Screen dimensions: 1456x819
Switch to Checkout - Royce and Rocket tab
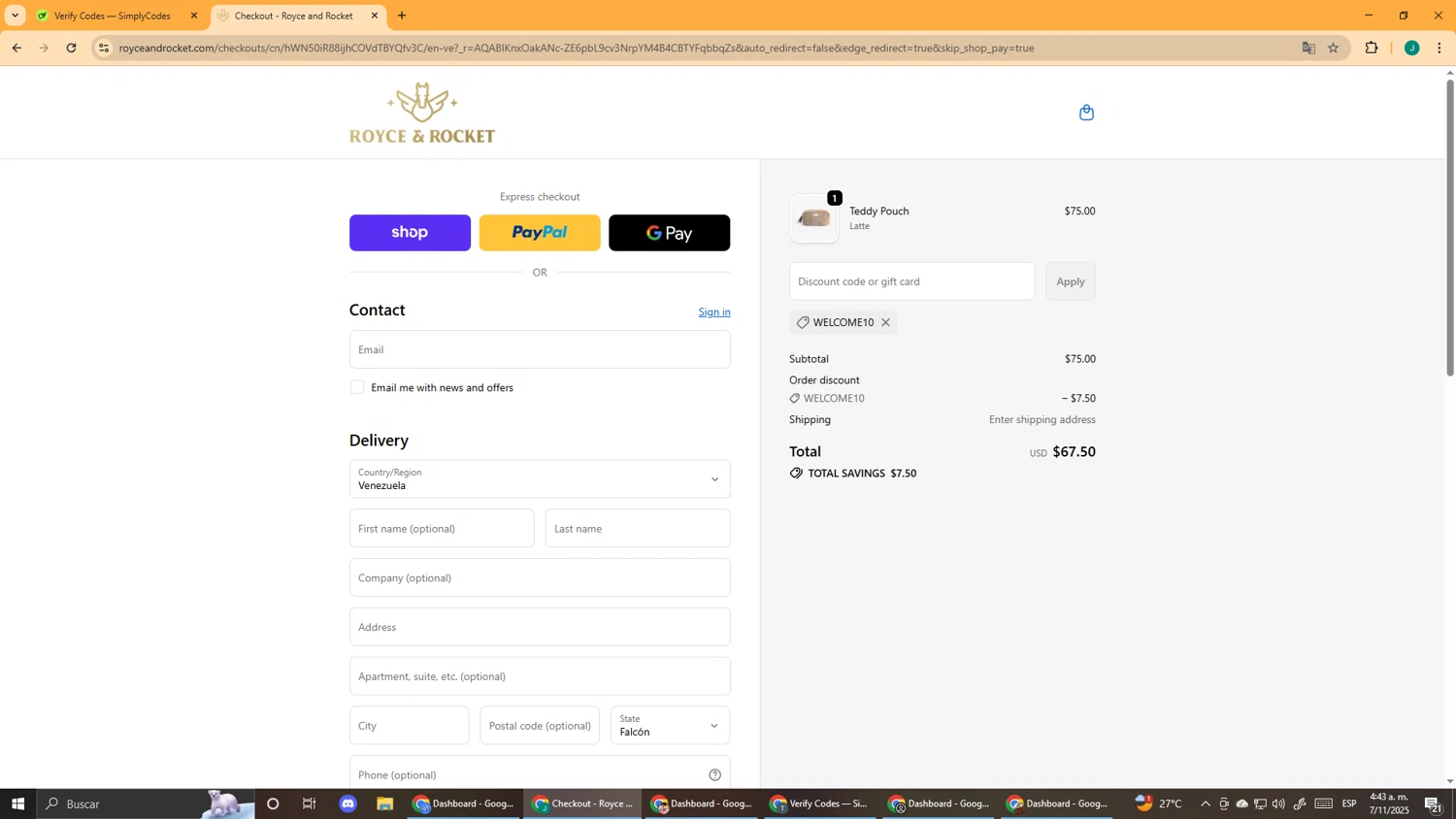coord(294,16)
